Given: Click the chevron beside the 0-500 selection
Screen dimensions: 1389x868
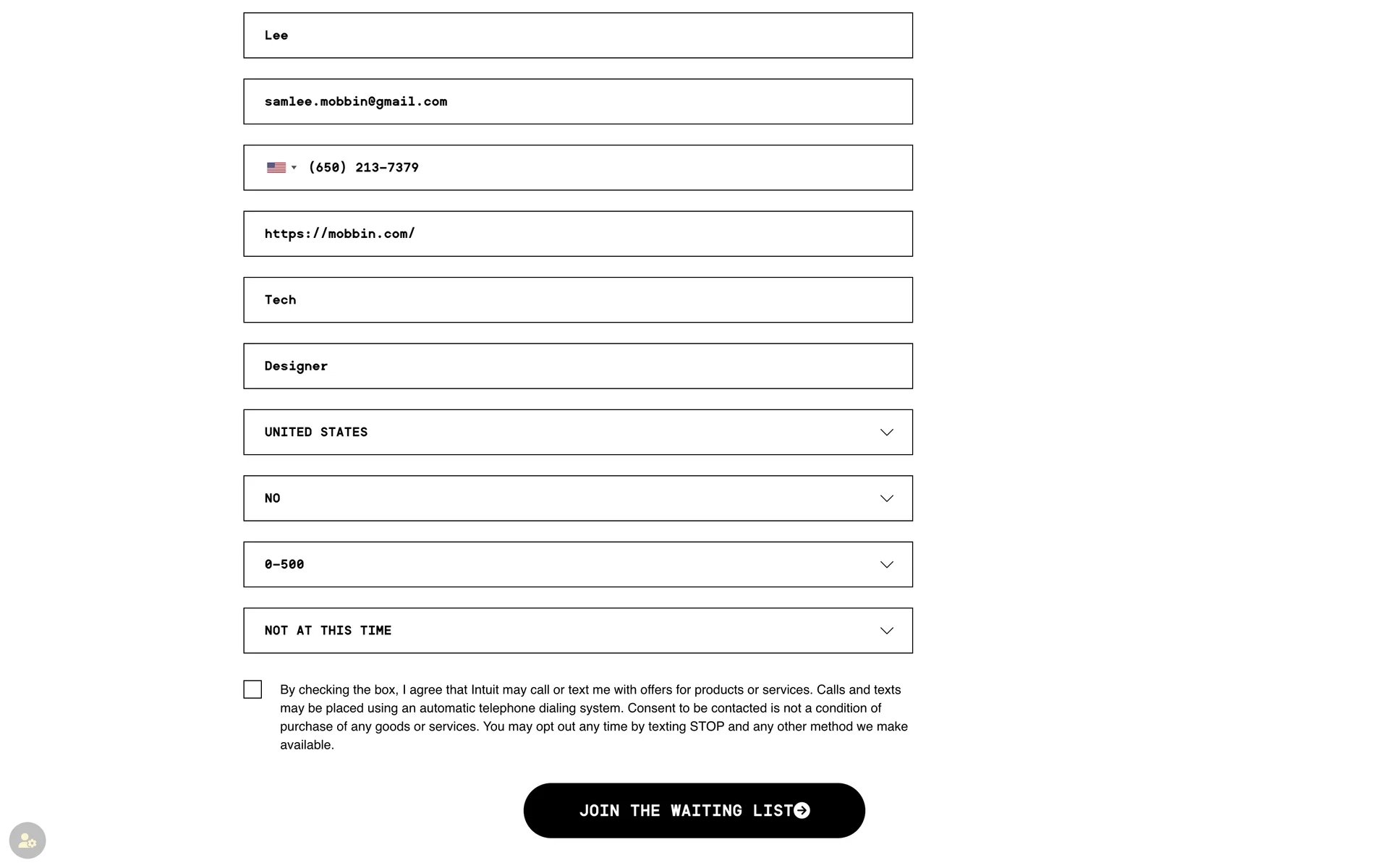Looking at the screenshot, I should click(x=886, y=565).
